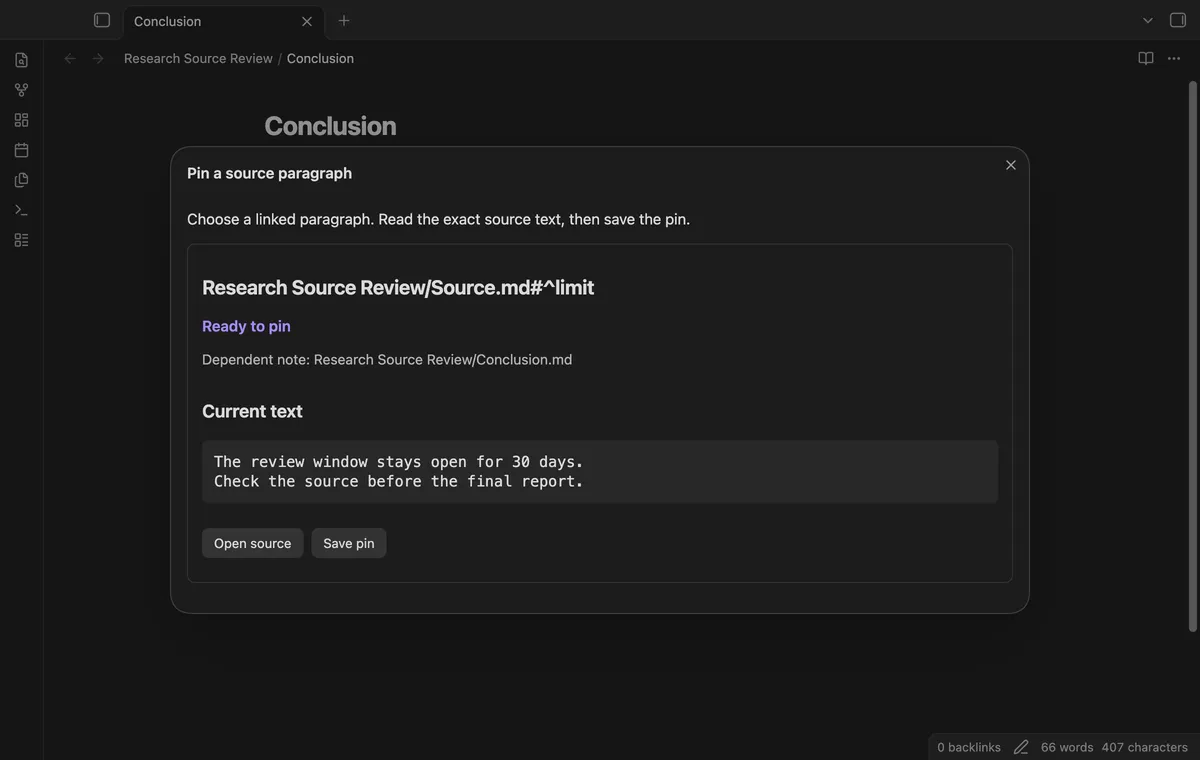Open 0 backlinks in status bar
This screenshot has height=760, width=1200.
(x=969, y=747)
